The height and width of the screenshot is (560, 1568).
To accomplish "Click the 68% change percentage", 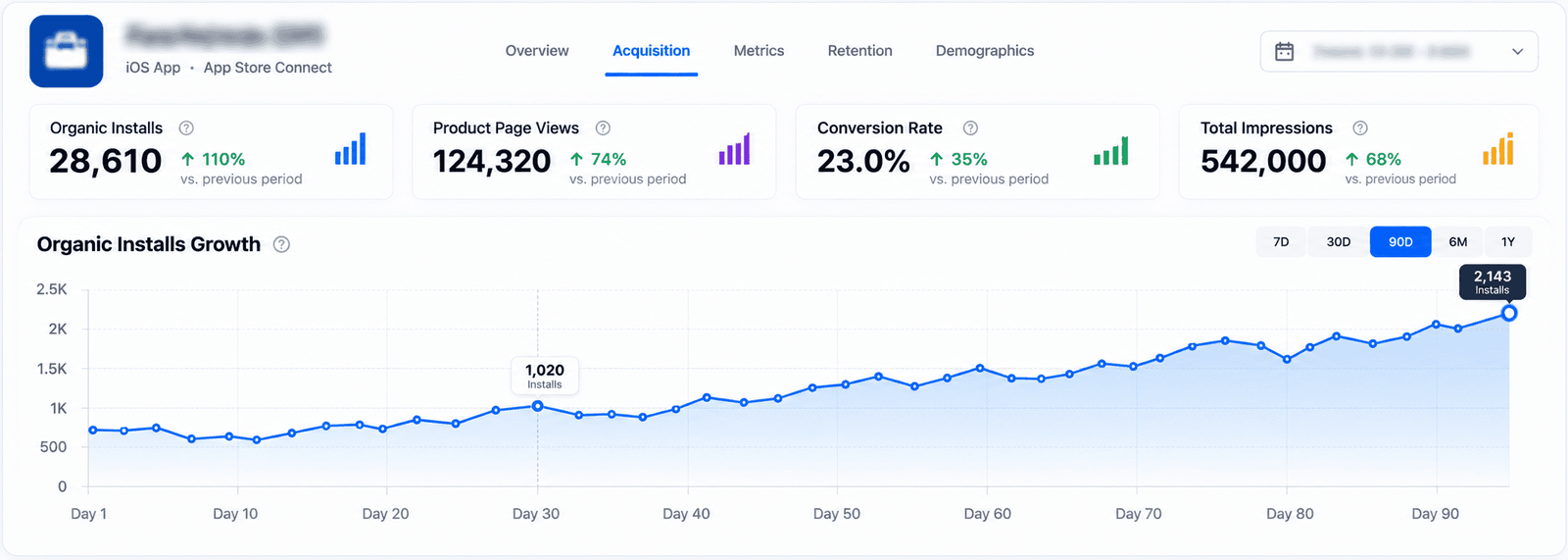I will [1384, 159].
